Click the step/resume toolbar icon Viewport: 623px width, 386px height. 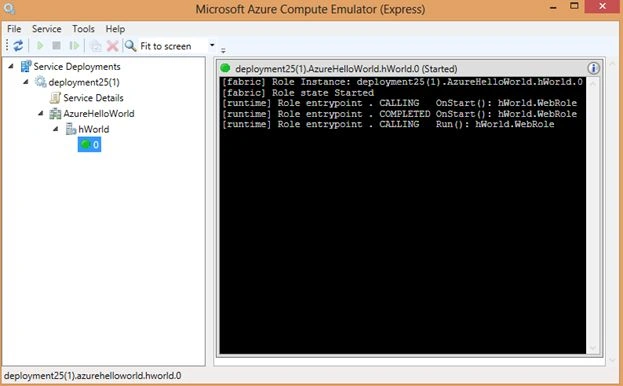74,46
